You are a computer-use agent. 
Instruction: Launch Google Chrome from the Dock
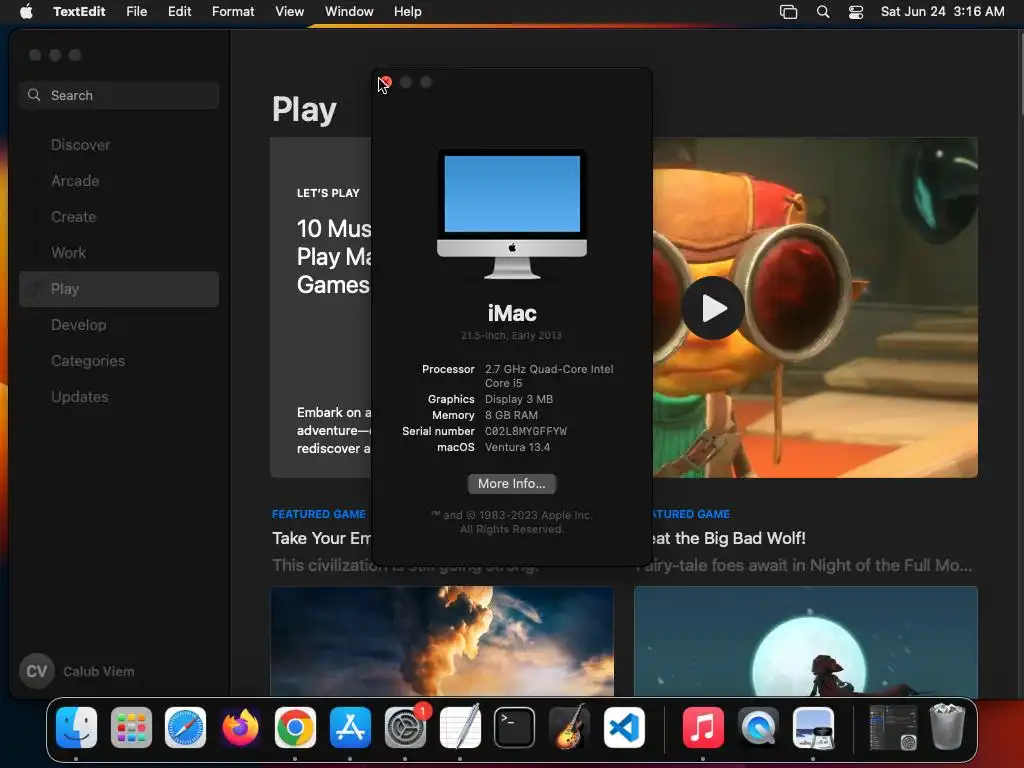coord(295,728)
